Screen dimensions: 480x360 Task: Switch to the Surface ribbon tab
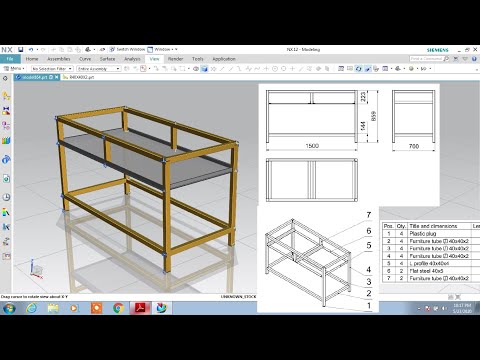(x=107, y=59)
